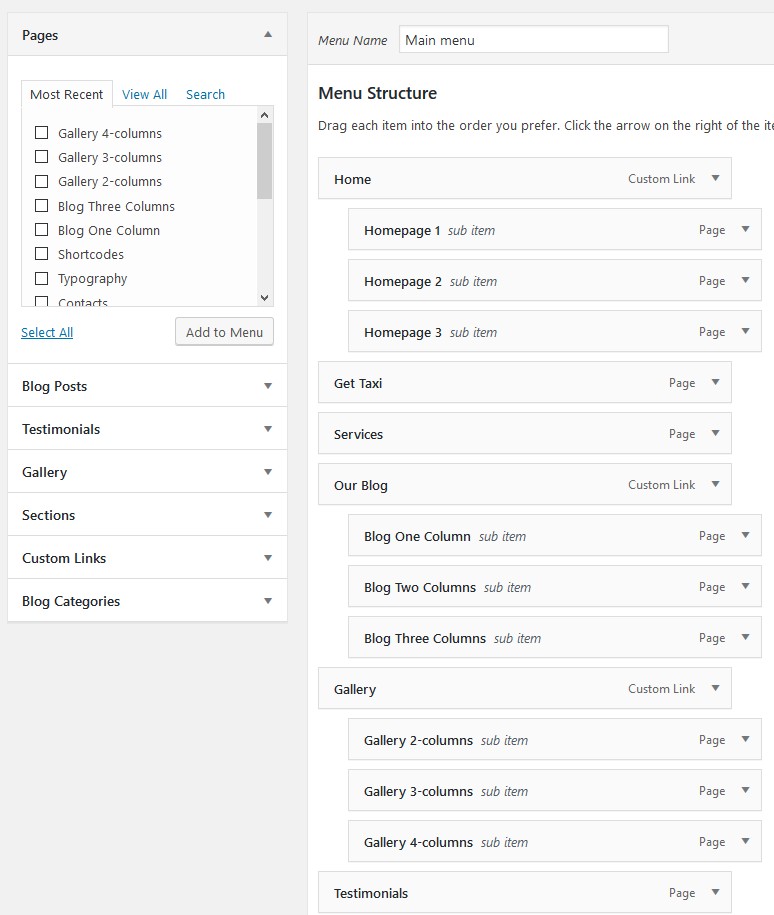The width and height of the screenshot is (774, 915).
Task: Expand the Blog Posts panel
Action: 147,386
